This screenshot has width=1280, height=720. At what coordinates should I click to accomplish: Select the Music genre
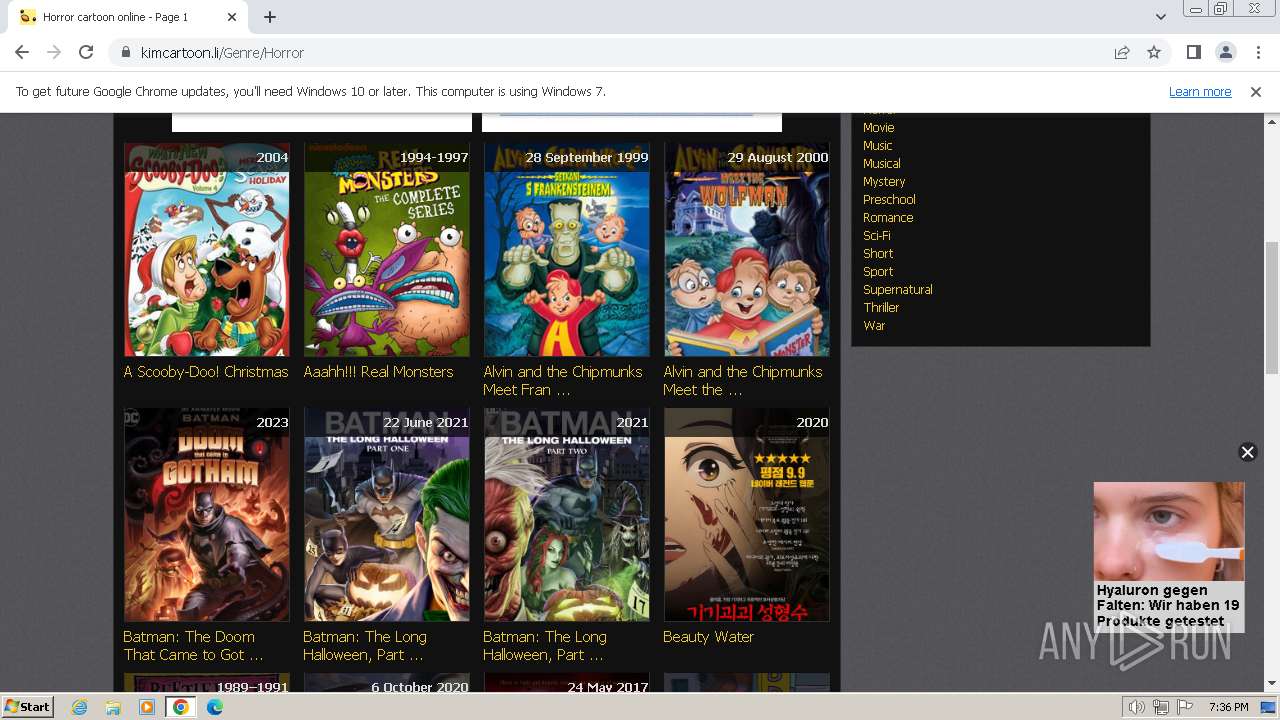[x=877, y=145]
